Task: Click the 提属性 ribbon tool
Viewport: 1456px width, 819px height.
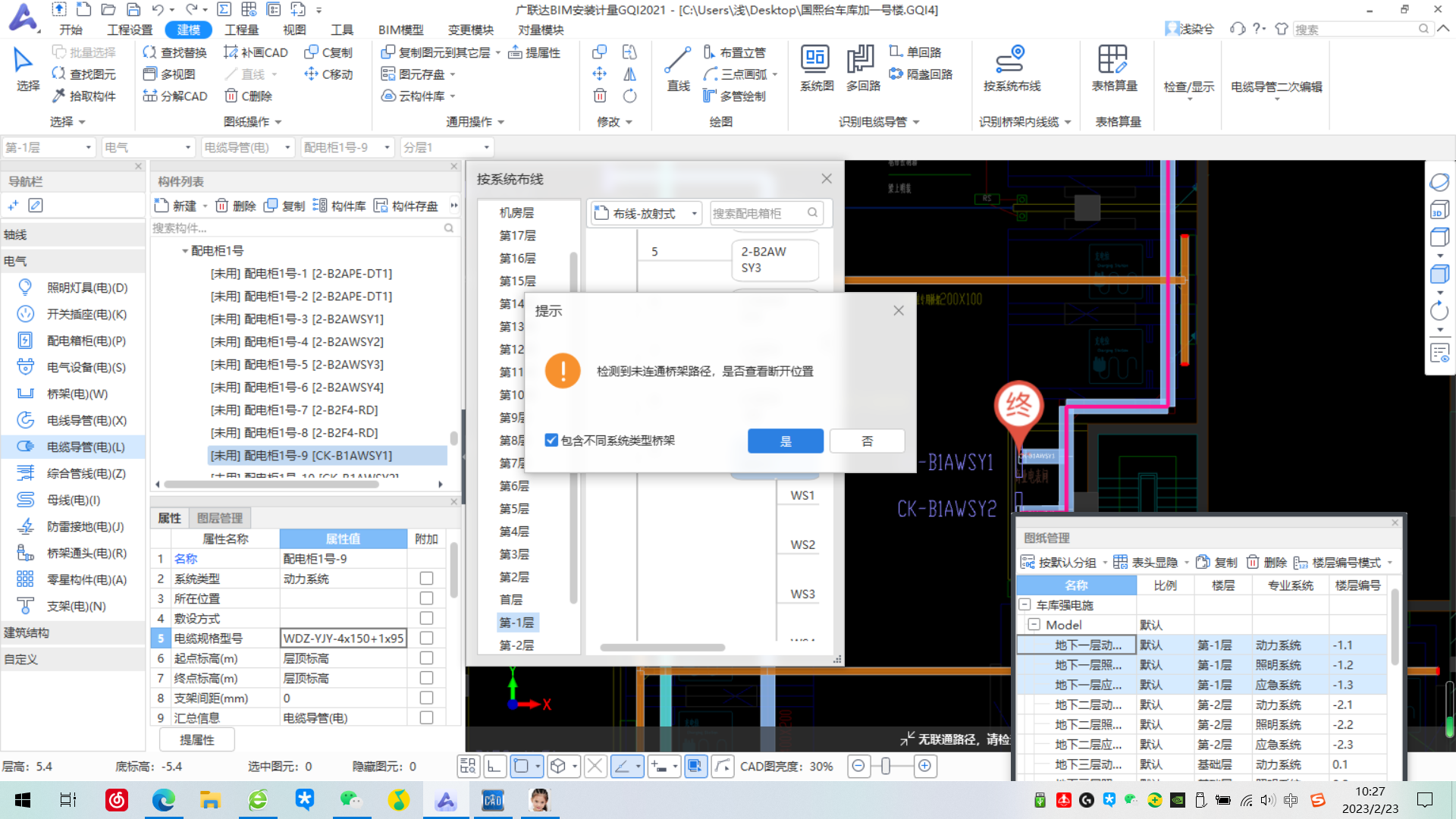Action: click(x=534, y=52)
